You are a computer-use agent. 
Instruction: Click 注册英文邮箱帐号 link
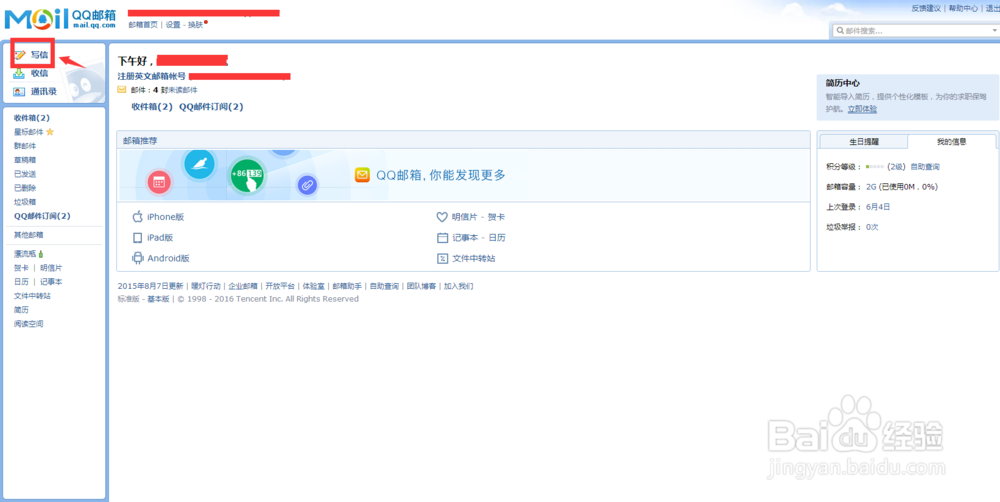point(152,77)
